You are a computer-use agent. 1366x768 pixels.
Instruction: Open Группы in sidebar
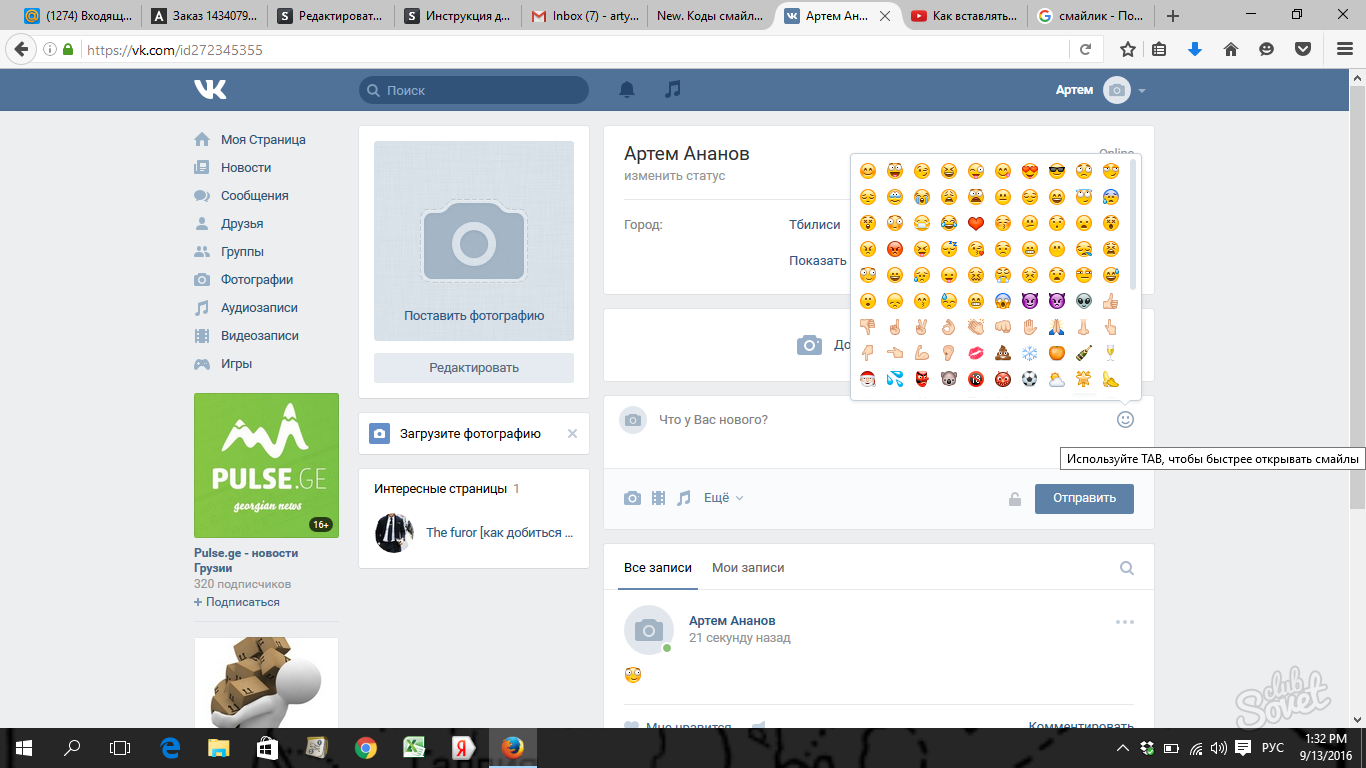pos(242,252)
